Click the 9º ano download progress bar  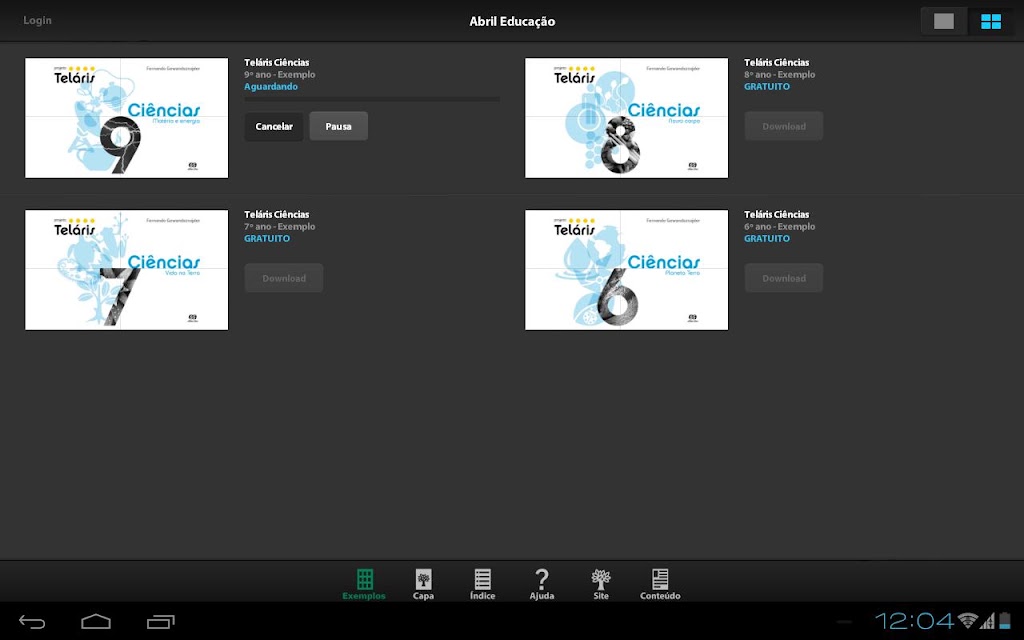pyautogui.click(x=372, y=99)
